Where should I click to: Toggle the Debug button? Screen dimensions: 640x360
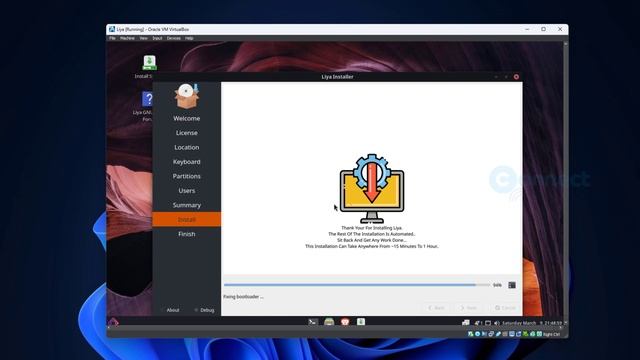point(204,310)
